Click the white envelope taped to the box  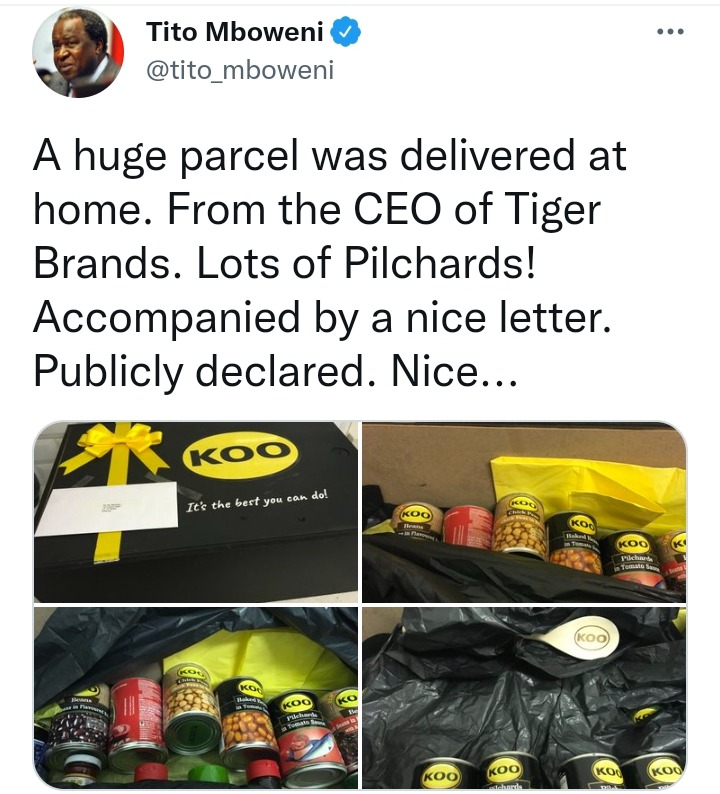point(108,508)
